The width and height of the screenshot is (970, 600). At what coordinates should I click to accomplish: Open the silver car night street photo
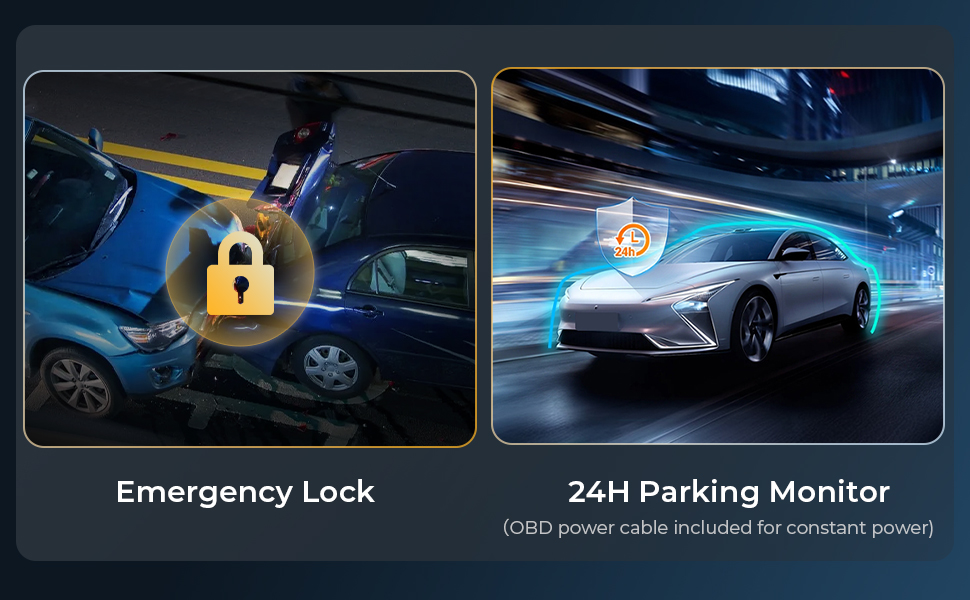pos(718,256)
